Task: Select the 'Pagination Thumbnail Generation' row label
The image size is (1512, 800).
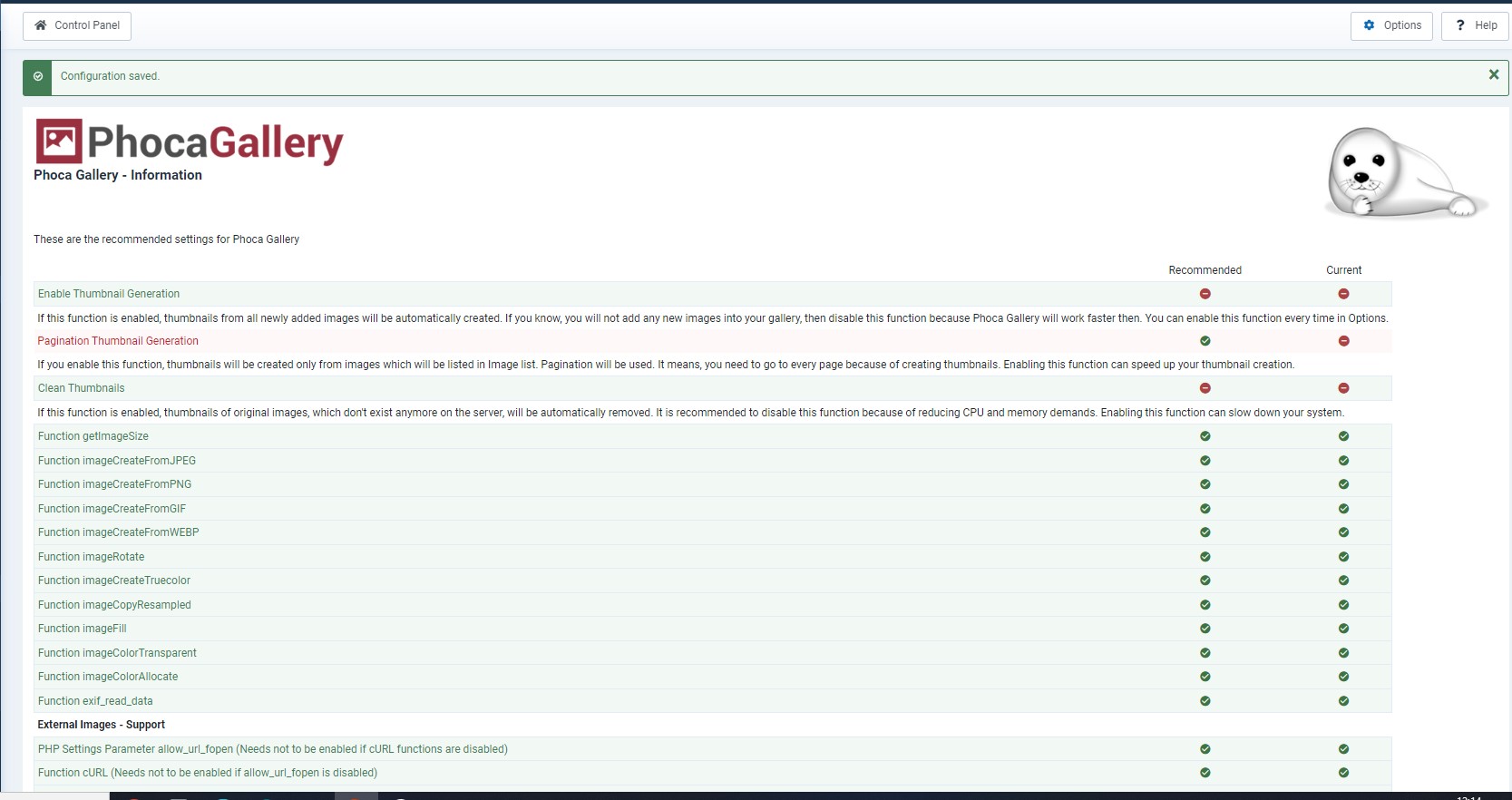Action: (x=118, y=341)
